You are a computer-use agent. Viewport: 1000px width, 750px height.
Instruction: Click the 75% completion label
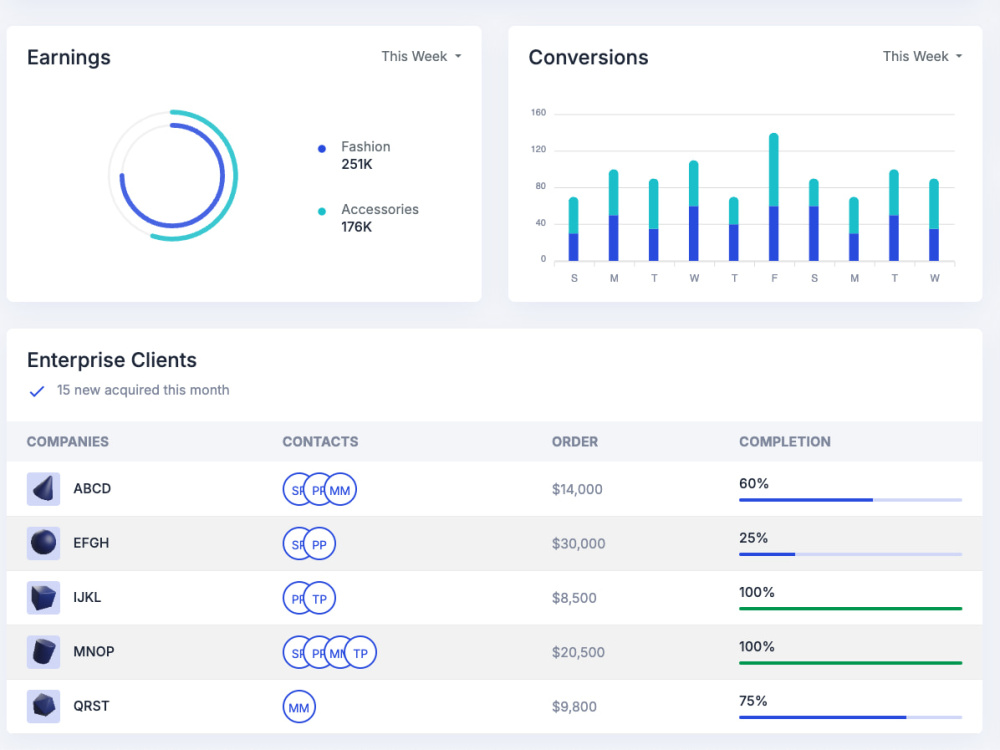click(753, 700)
